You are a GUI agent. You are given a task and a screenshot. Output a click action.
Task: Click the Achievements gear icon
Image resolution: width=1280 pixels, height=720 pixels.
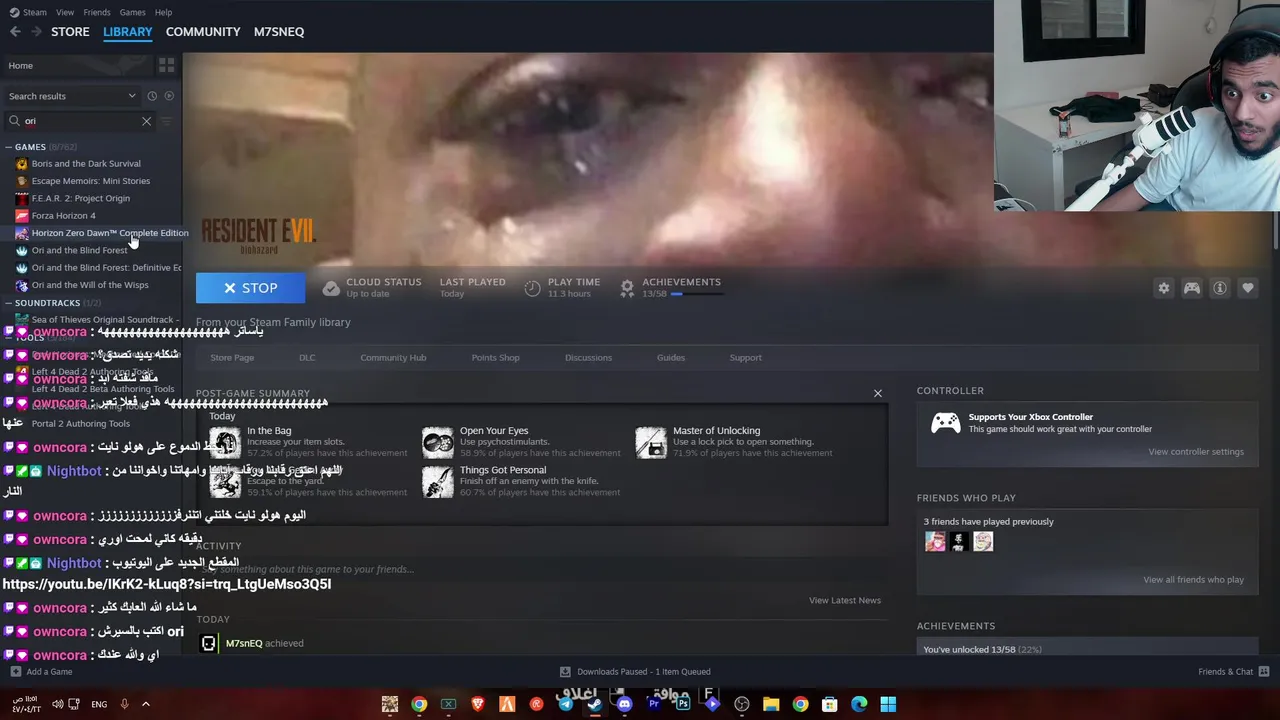pos(627,288)
